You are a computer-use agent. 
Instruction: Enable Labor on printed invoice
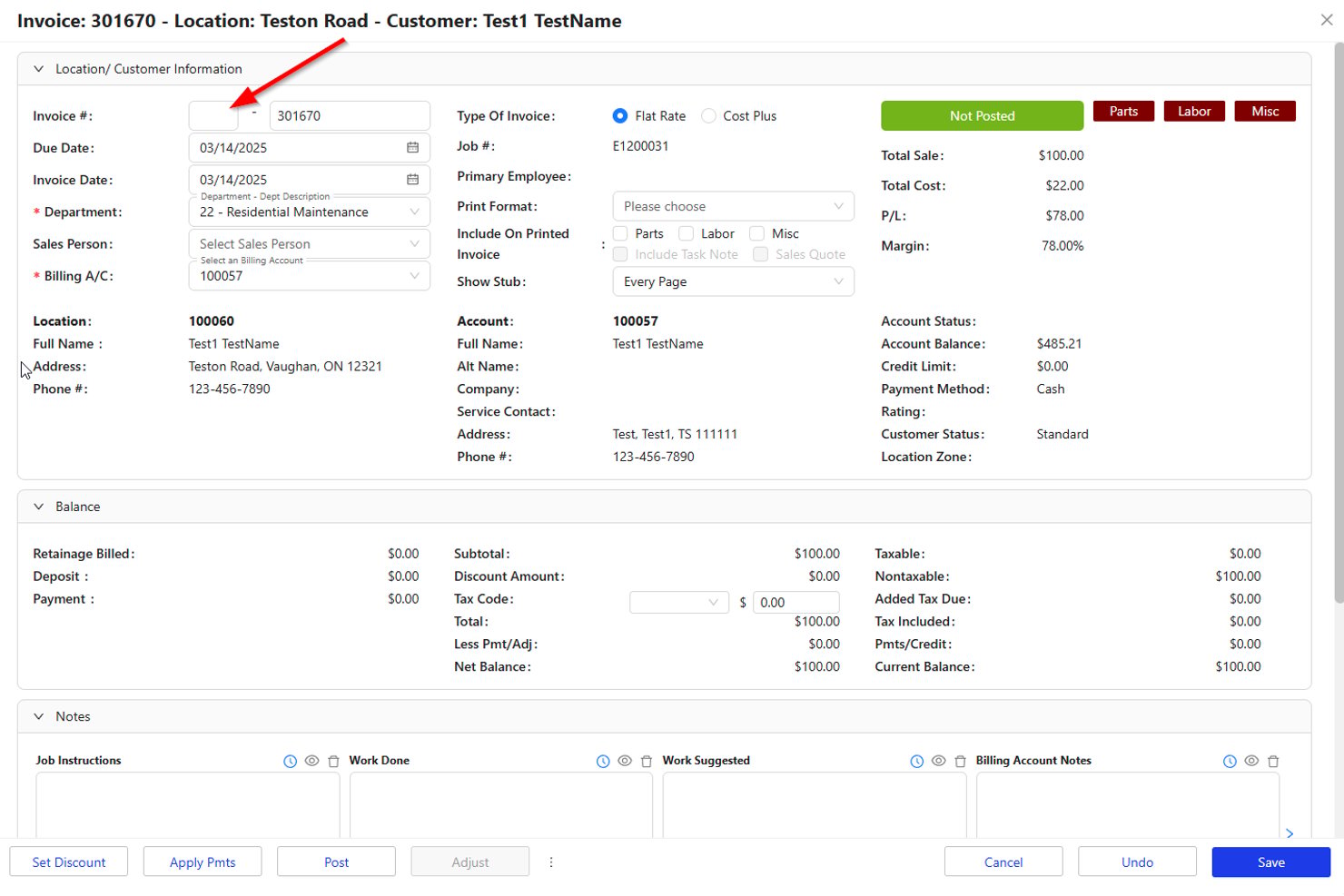687,234
